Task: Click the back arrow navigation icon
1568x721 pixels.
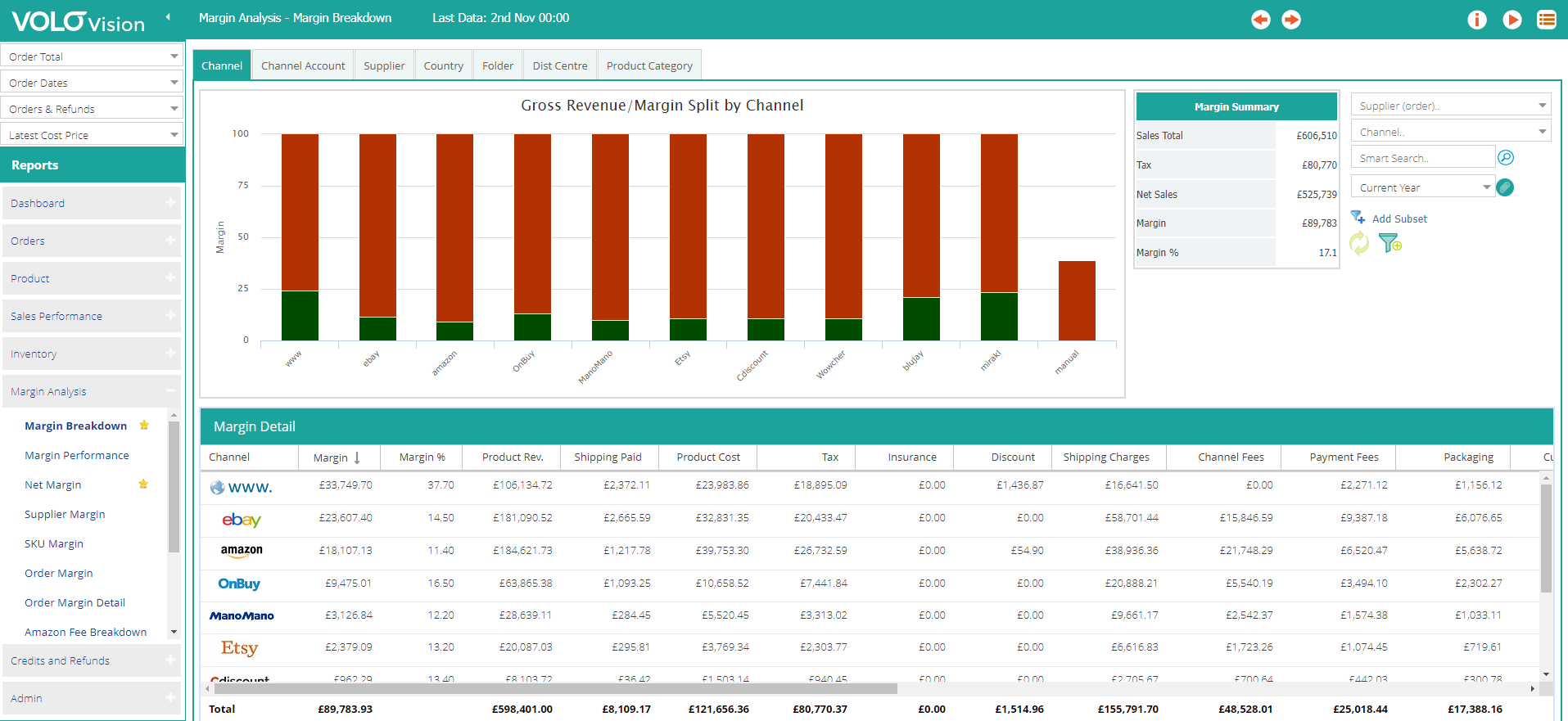Action: coord(1261,20)
